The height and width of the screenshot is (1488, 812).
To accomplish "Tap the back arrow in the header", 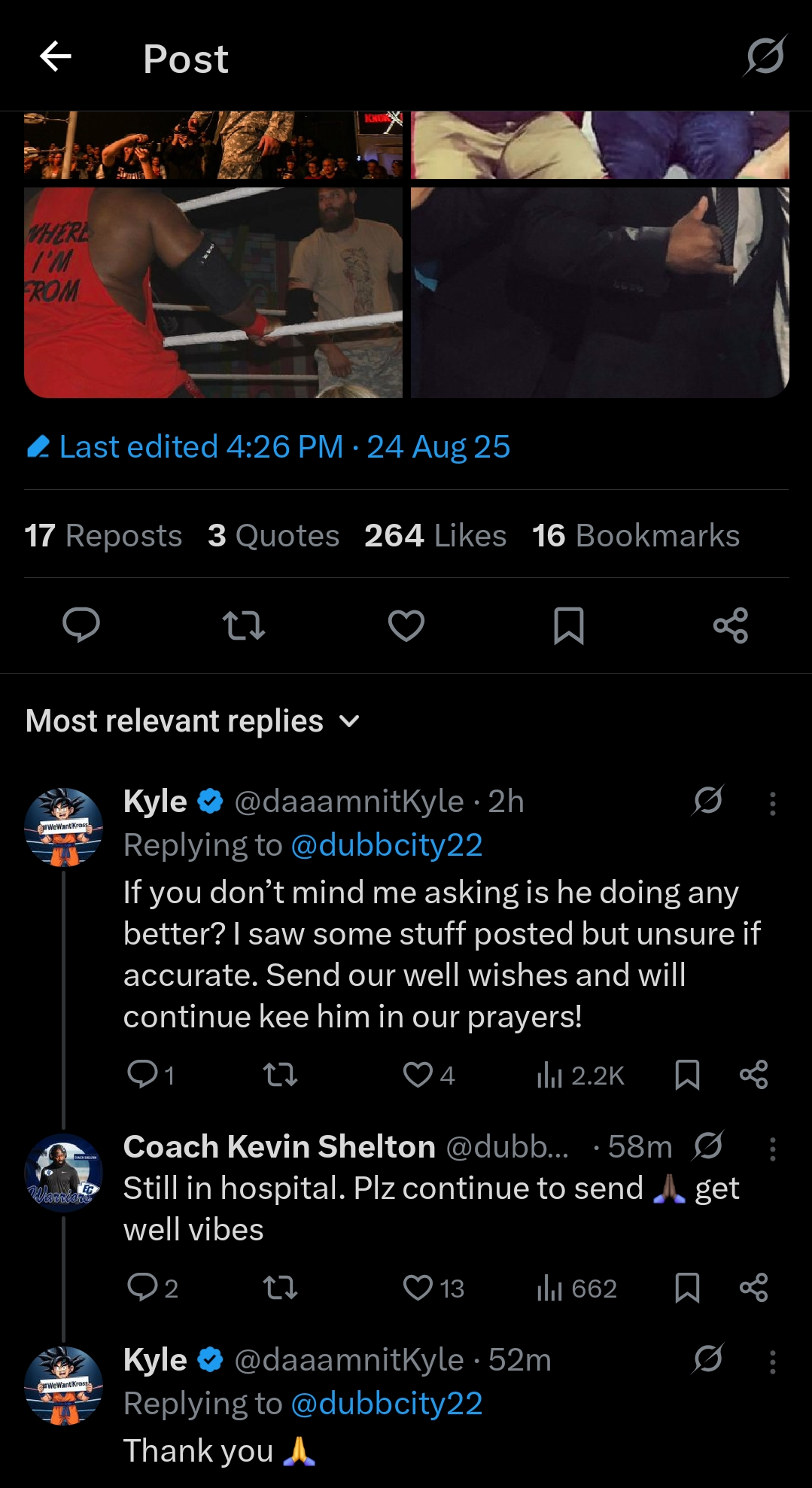I will coord(56,56).
